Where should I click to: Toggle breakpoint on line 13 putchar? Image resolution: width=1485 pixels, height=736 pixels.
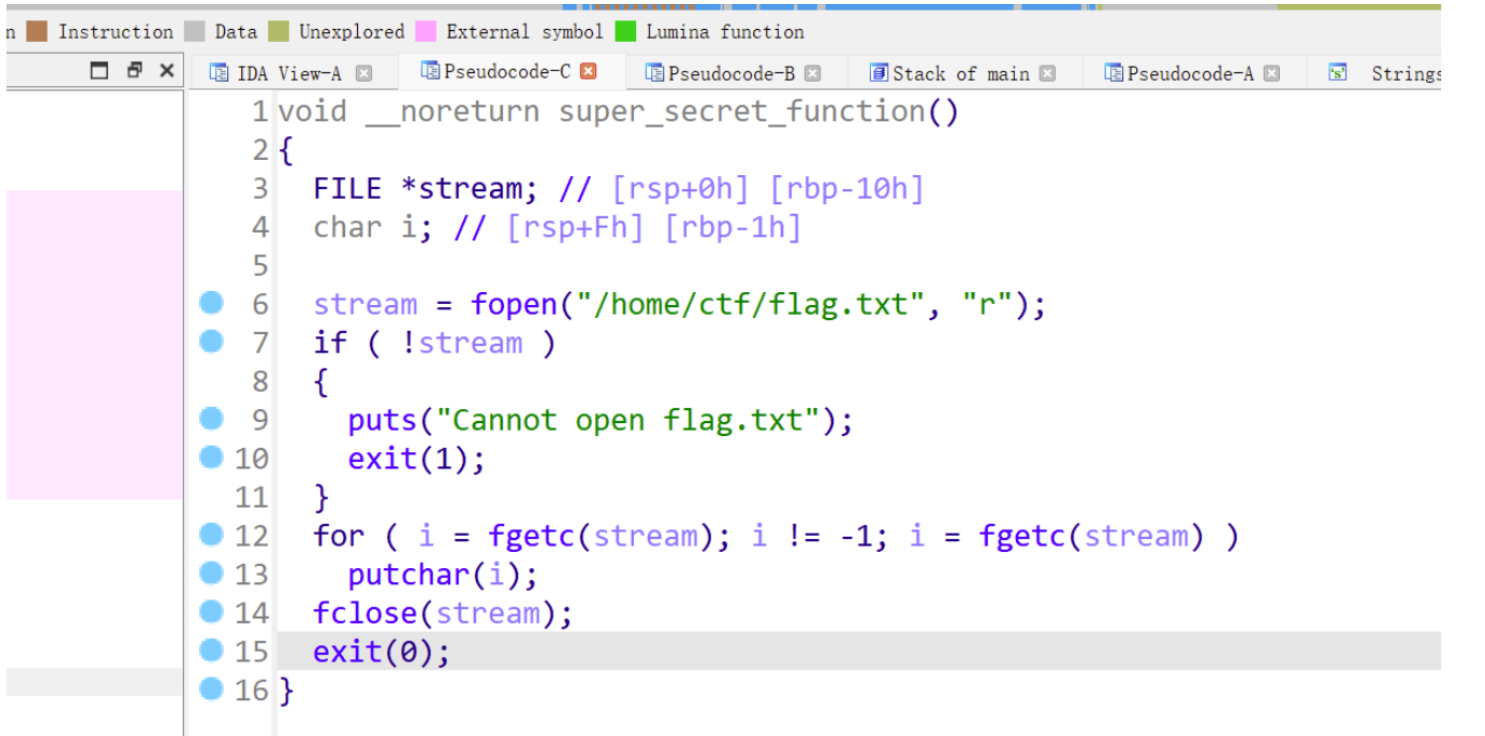[211, 573]
